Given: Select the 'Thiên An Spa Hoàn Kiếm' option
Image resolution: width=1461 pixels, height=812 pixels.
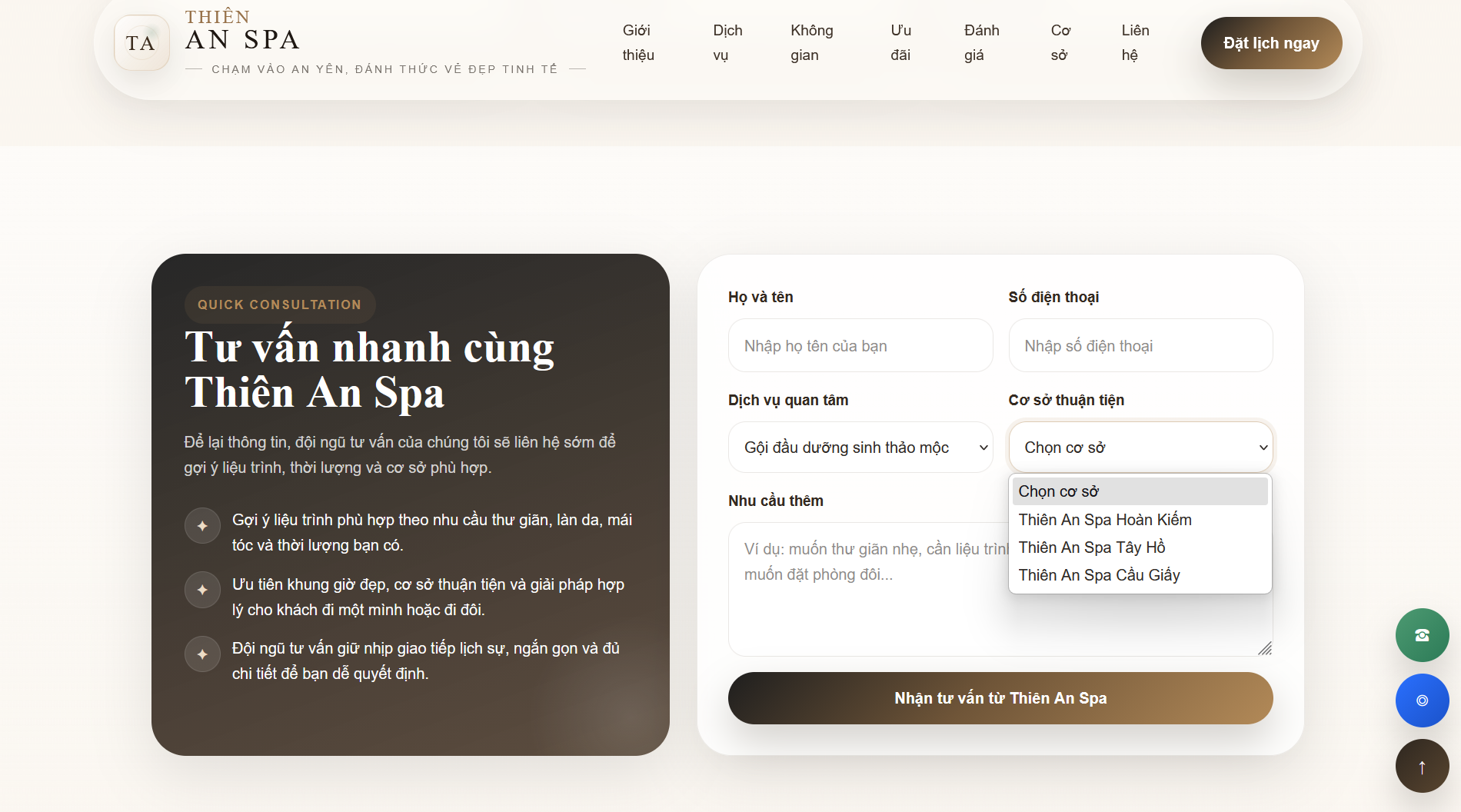Looking at the screenshot, I should pyautogui.click(x=1103, y=519).
